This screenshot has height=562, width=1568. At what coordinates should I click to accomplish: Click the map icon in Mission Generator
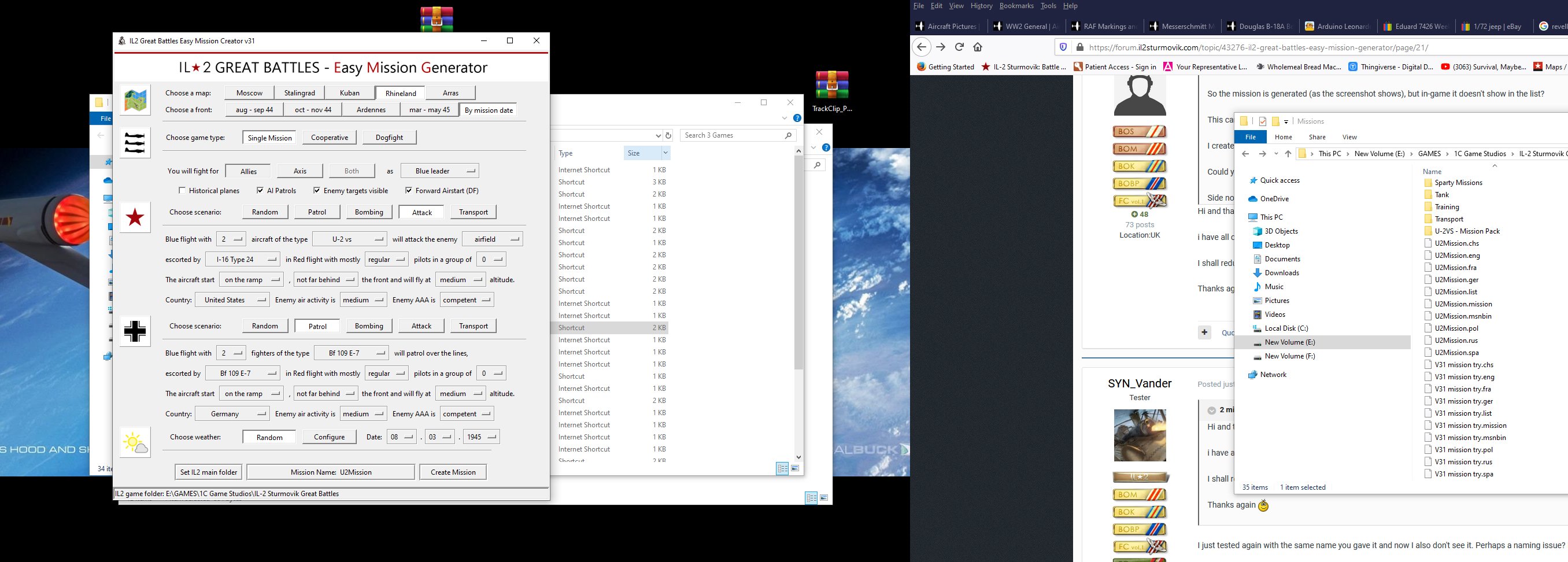click(x=135, y=100)
